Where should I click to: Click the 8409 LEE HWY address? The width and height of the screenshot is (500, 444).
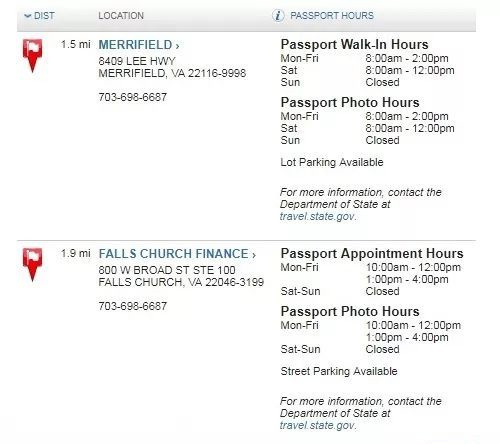(x=137, y=61)
